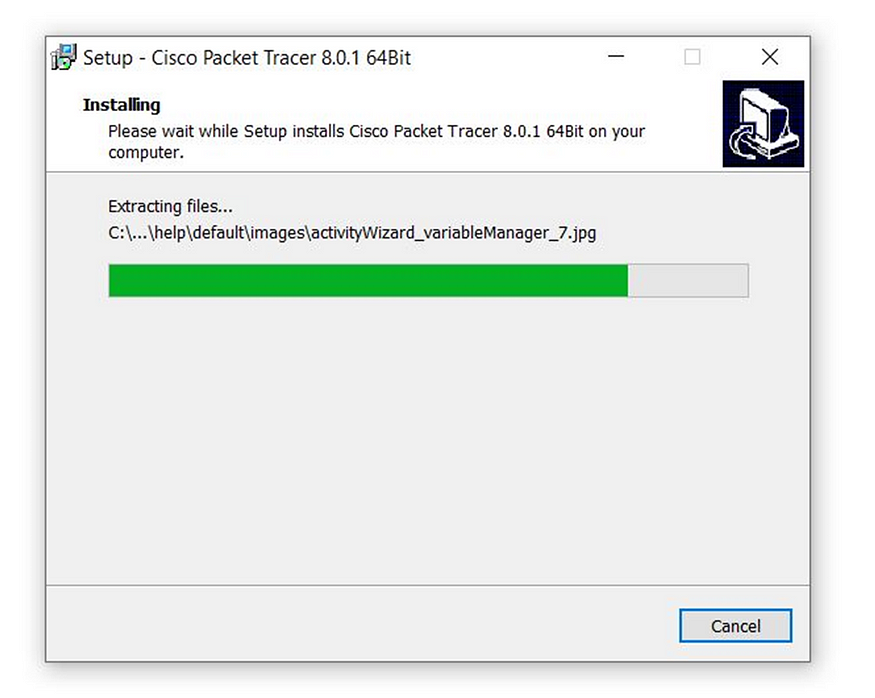Minimize the Setup window
875x698 pixels.
[616, 56]
